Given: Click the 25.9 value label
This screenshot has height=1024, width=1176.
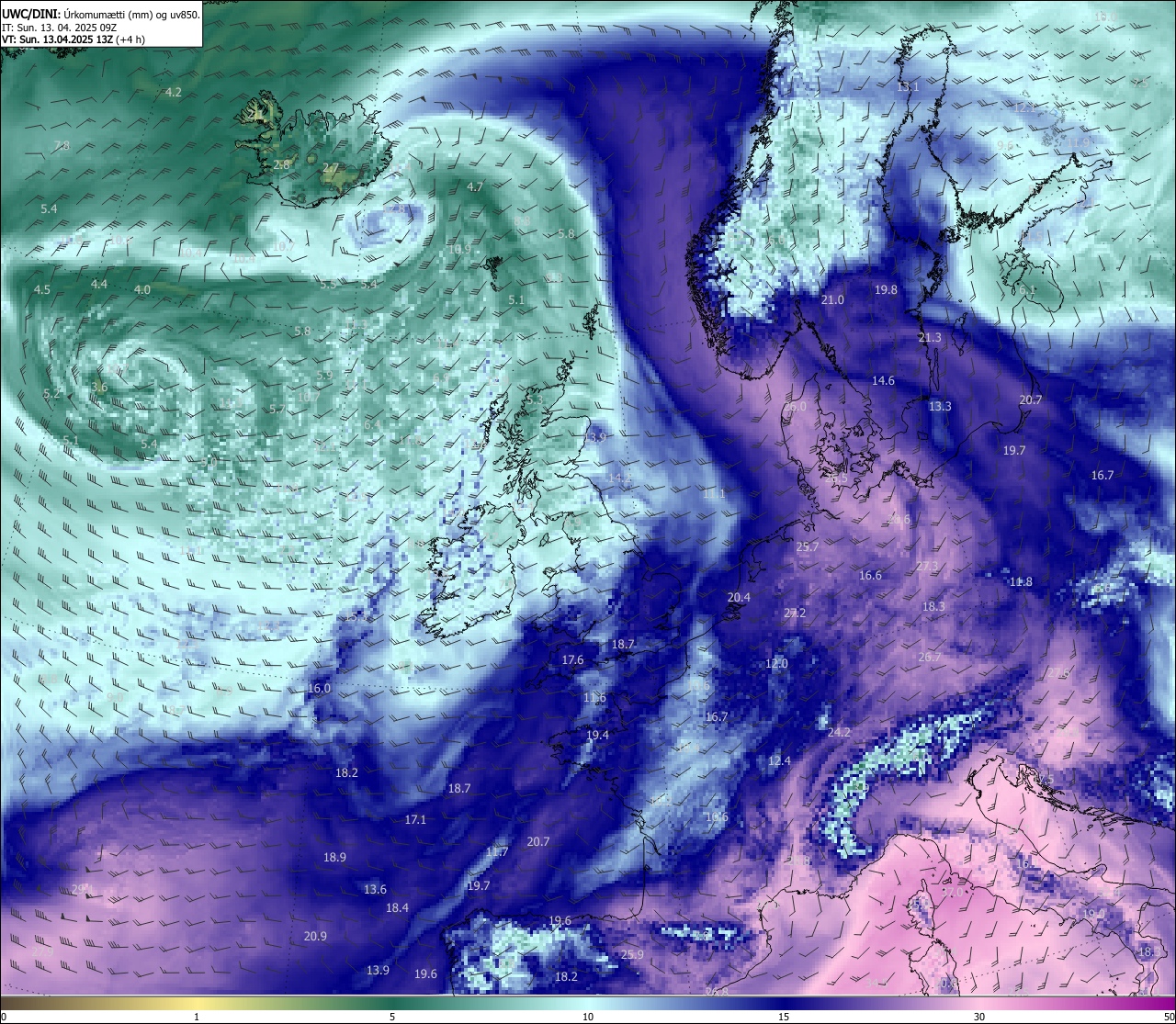Looking at the screenshot, I should tap(632, 954).
